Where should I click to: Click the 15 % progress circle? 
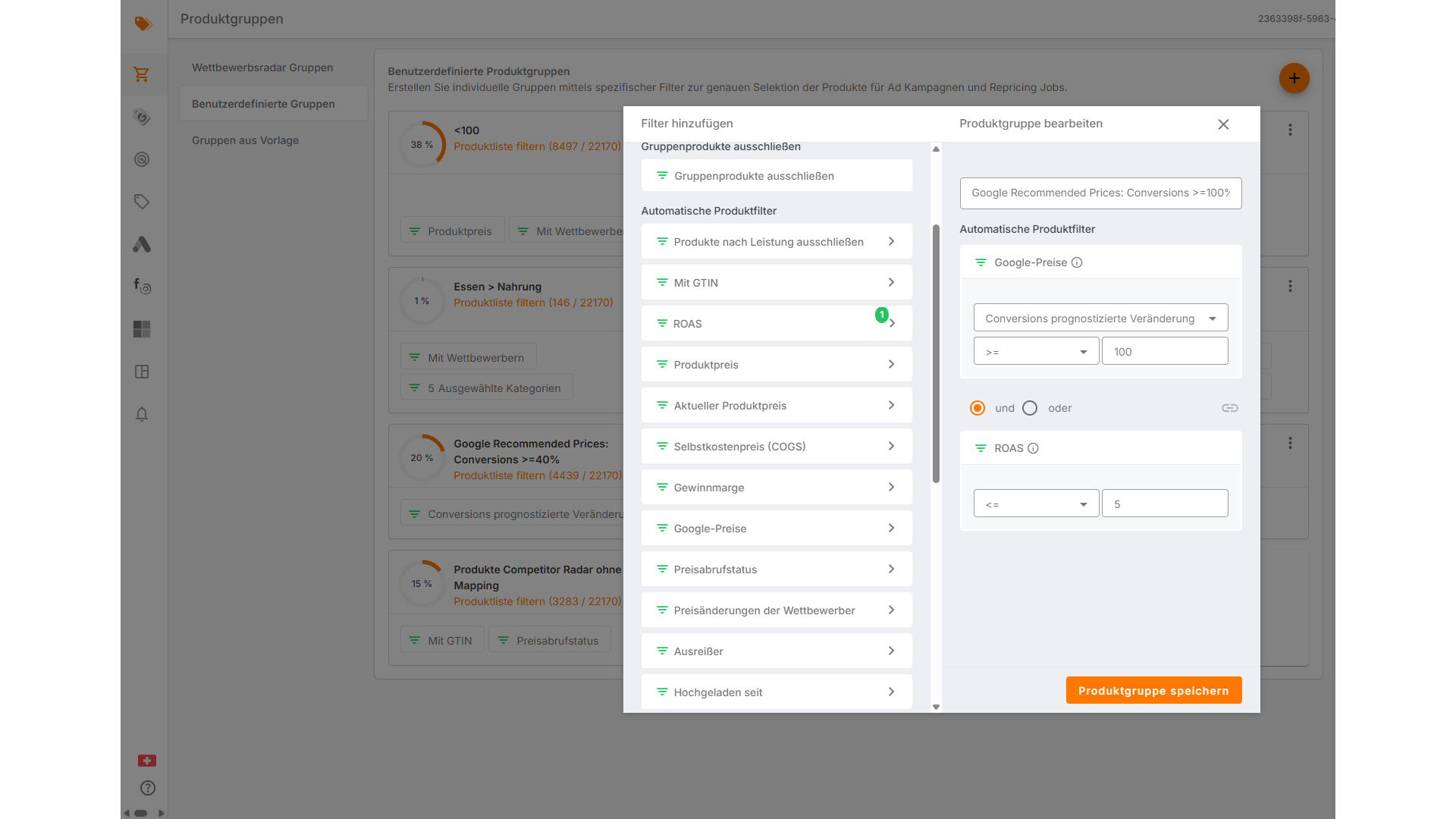point(422,583)
